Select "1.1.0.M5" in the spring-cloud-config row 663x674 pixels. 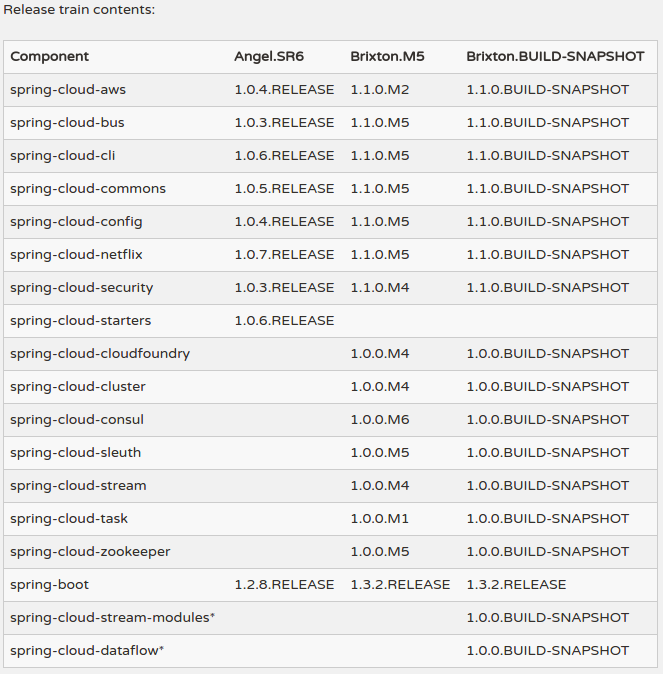[380, 222]
